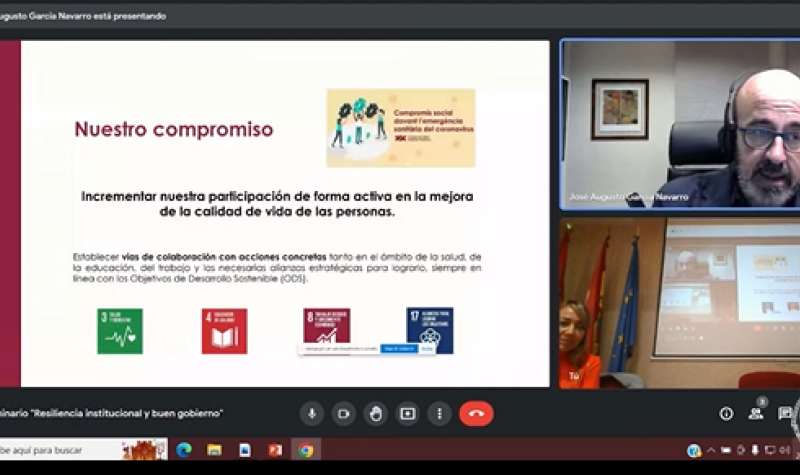Expand hidden system tray icons chevron
Image resolution: width=800 pixels, height=475 pixels.
pos(709,450)
